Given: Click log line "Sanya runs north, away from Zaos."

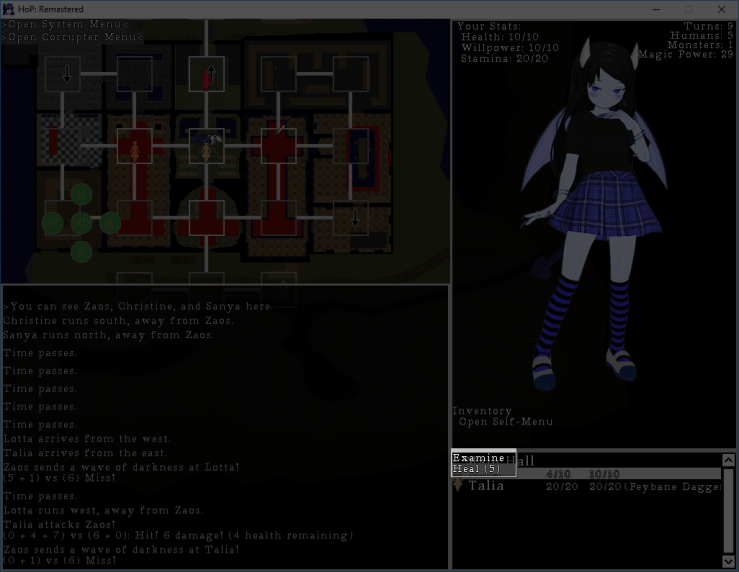Looking at the screenshot, I should coord(108,335).
